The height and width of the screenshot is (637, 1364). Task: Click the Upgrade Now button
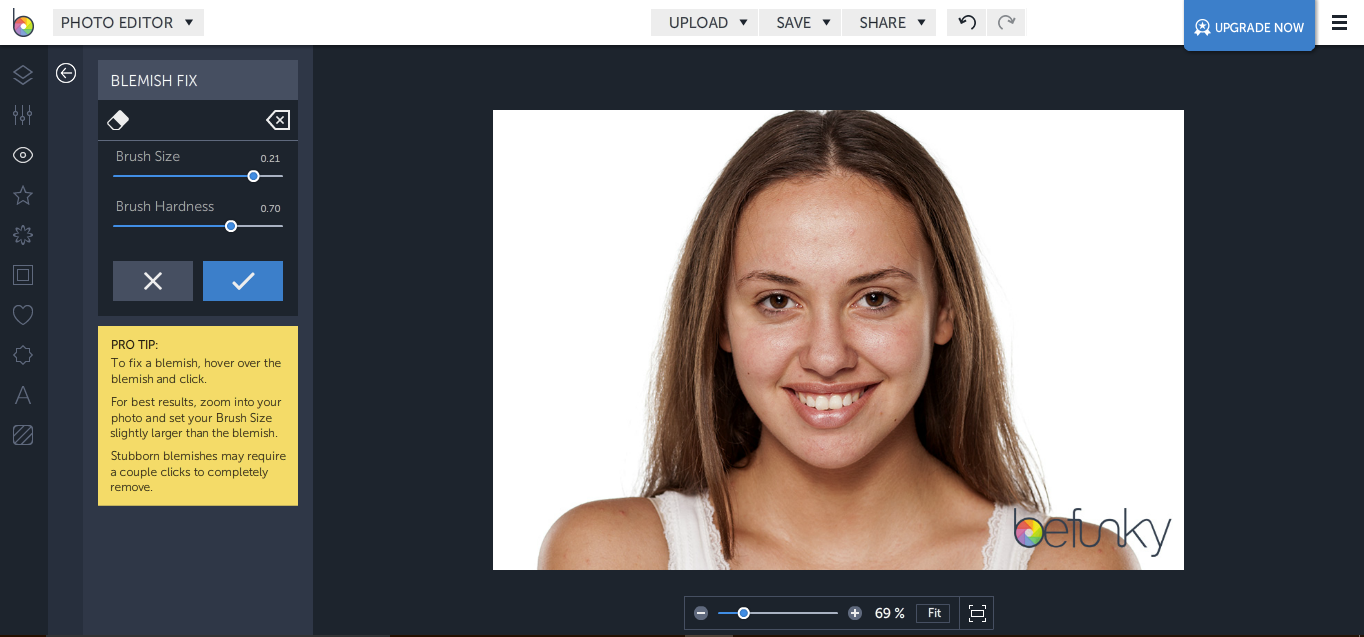1250,26
